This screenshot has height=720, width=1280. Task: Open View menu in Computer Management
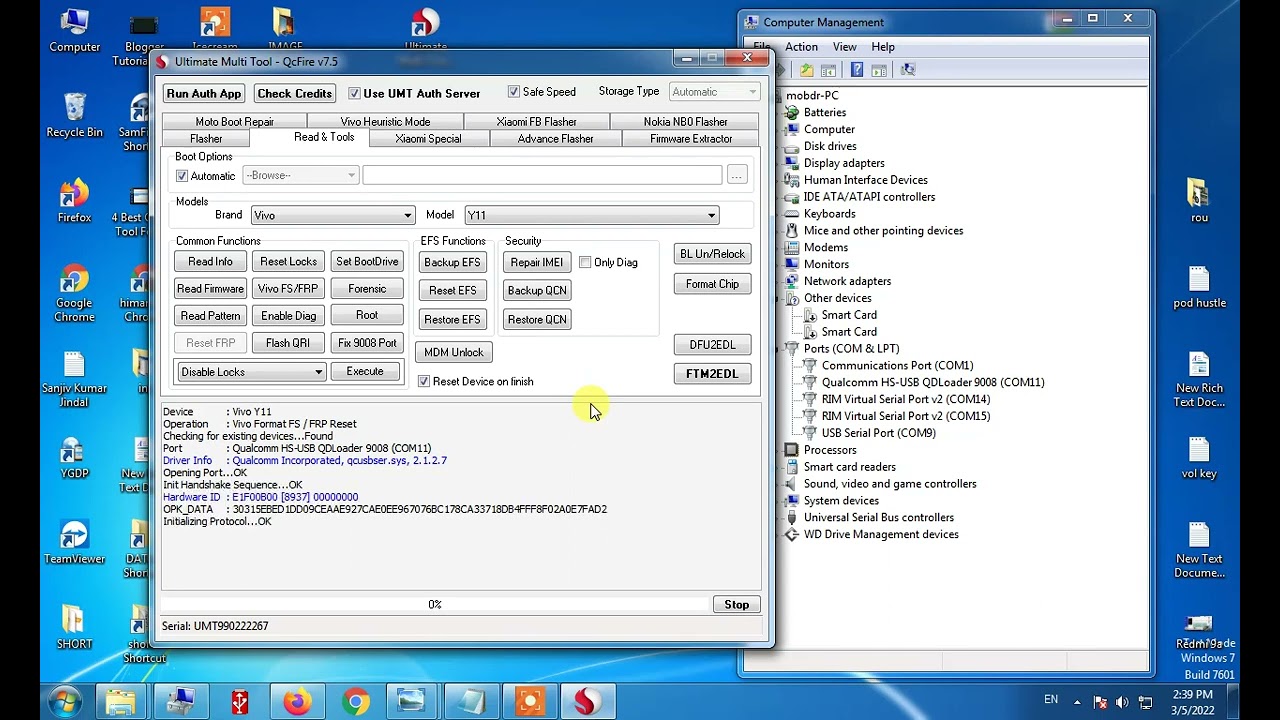pos(844,47)
